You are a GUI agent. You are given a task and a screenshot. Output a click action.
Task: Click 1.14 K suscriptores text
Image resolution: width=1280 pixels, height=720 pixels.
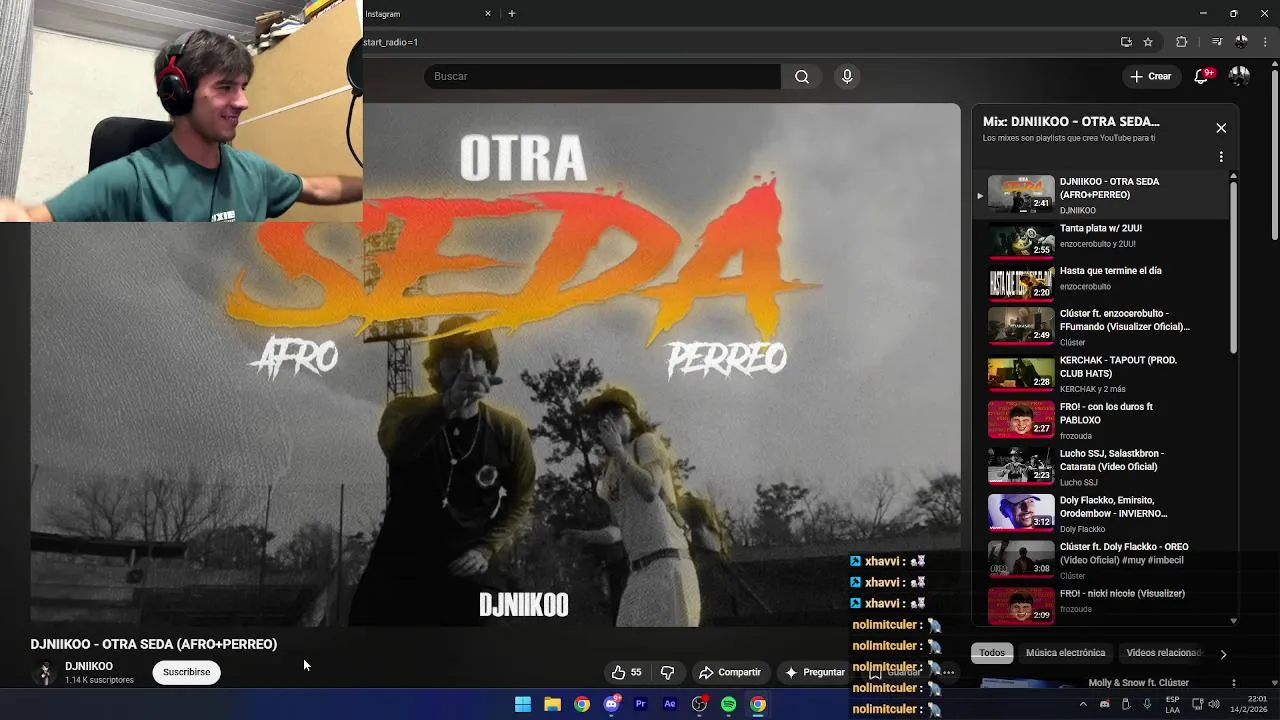[x=99, y=680]
